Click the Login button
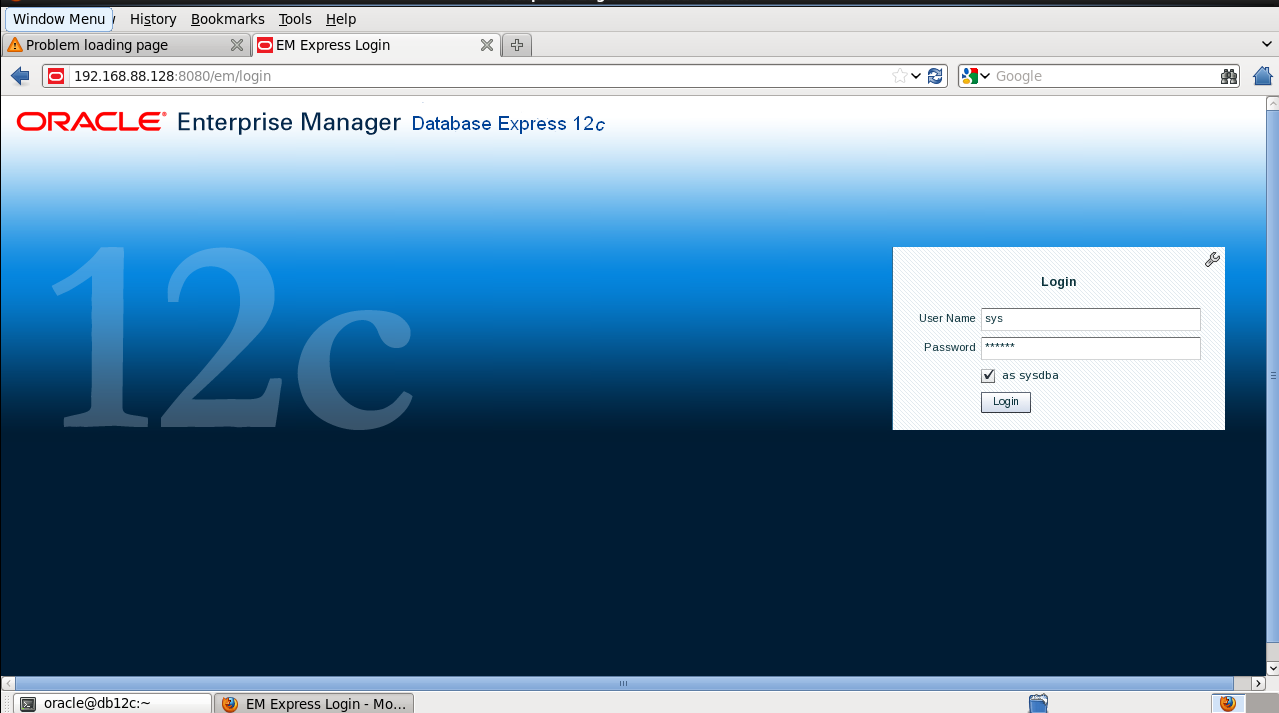 (x=1005, y=402)
